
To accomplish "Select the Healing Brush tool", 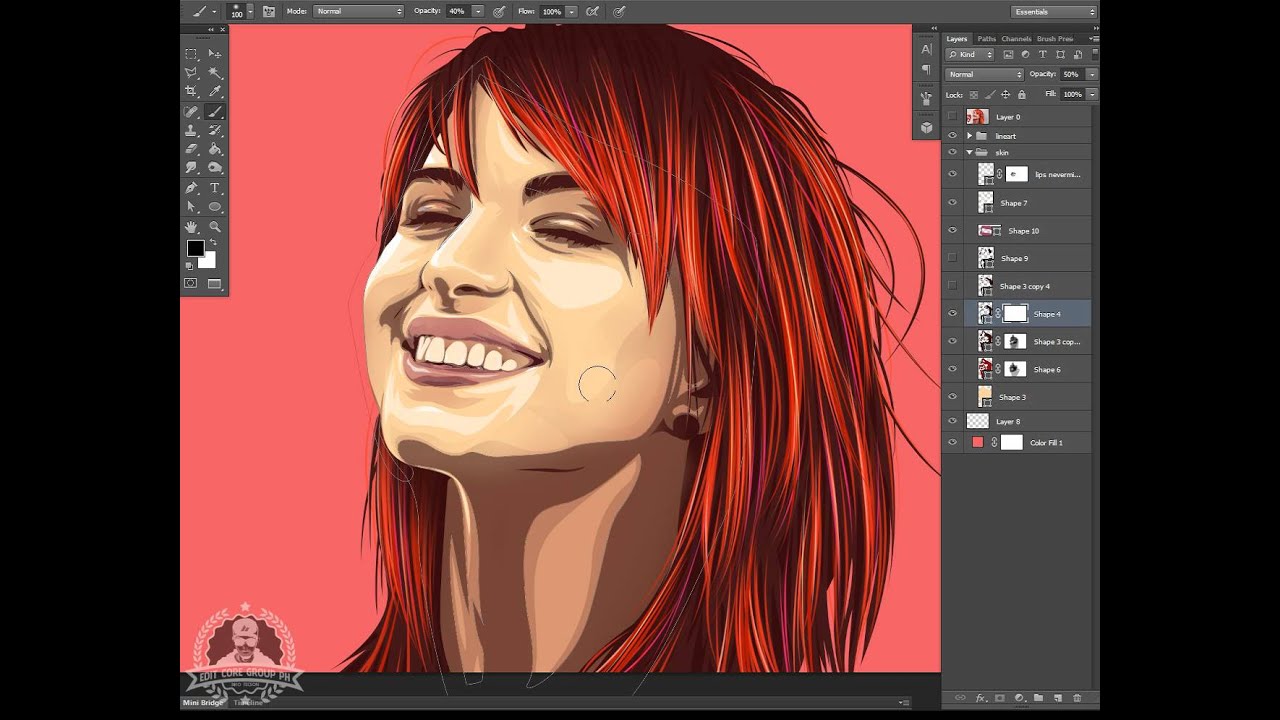I will click(x=191, y=112).
